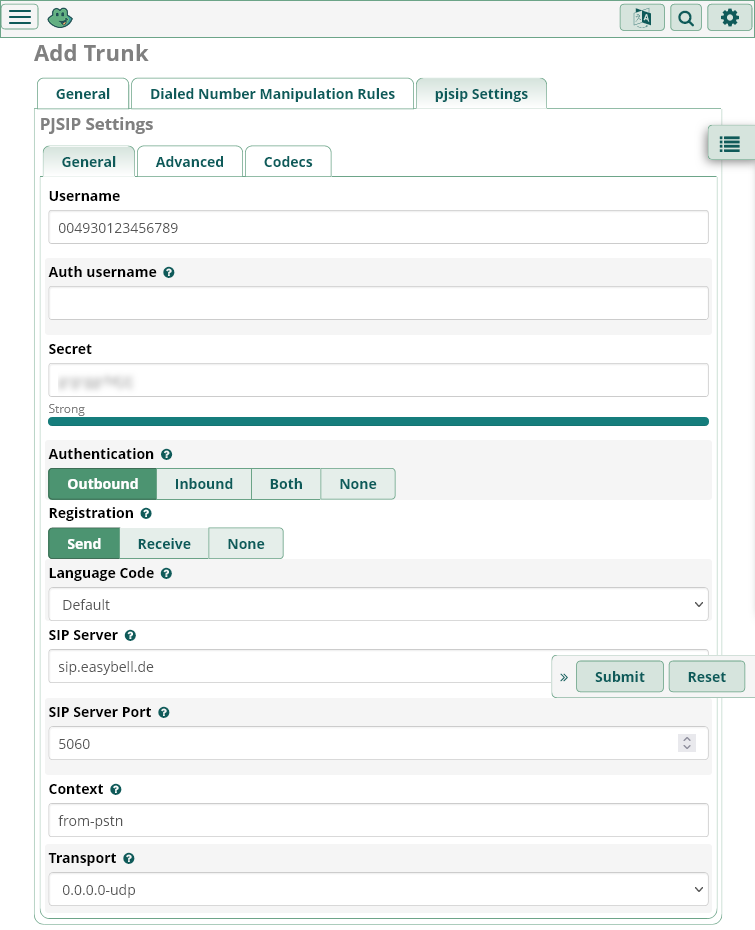The image size is (755, 930).
Task: Click the search magnifier icon
Action: [686, 17]
